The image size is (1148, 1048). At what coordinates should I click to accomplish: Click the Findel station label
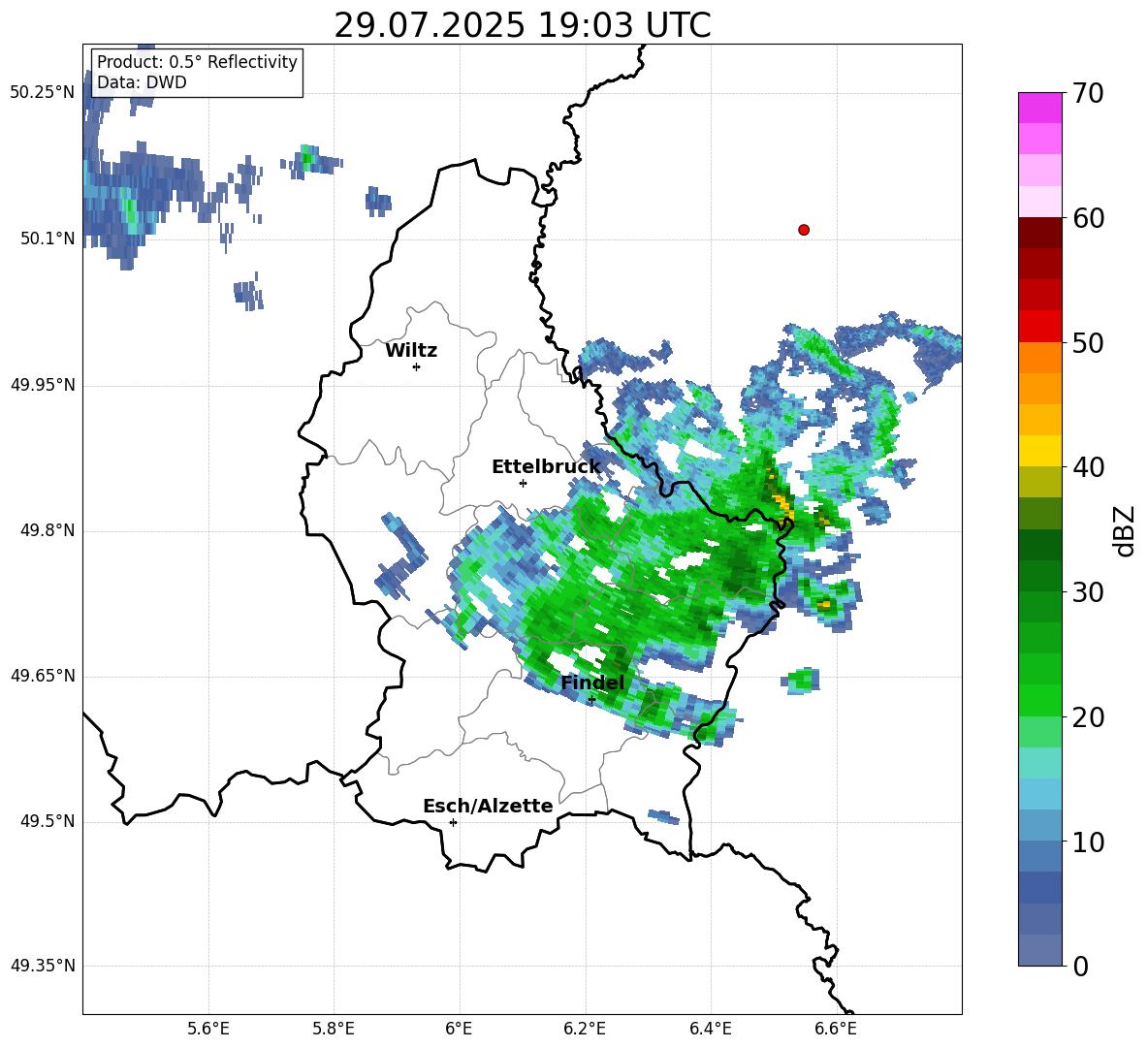(x=592, y=683)
